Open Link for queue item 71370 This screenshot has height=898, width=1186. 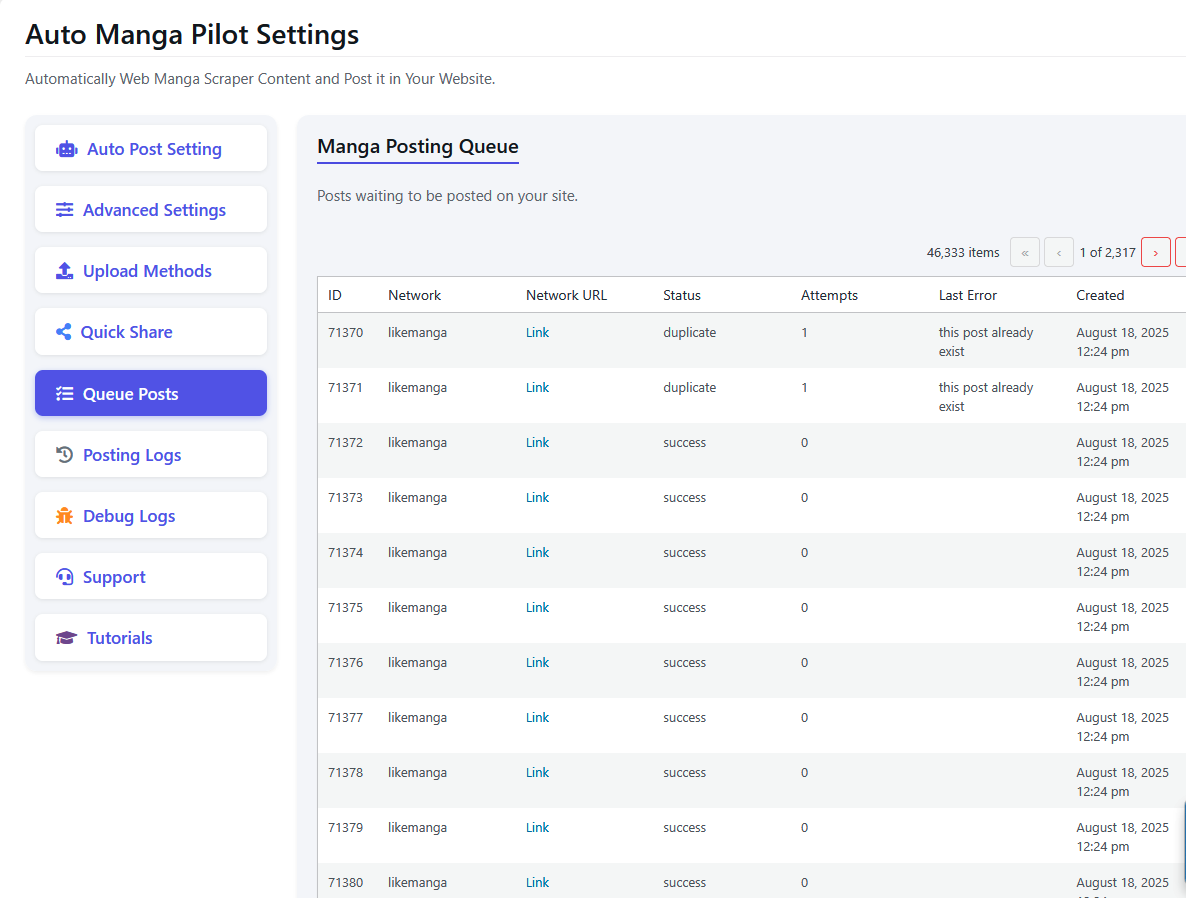tap(538, 333)
